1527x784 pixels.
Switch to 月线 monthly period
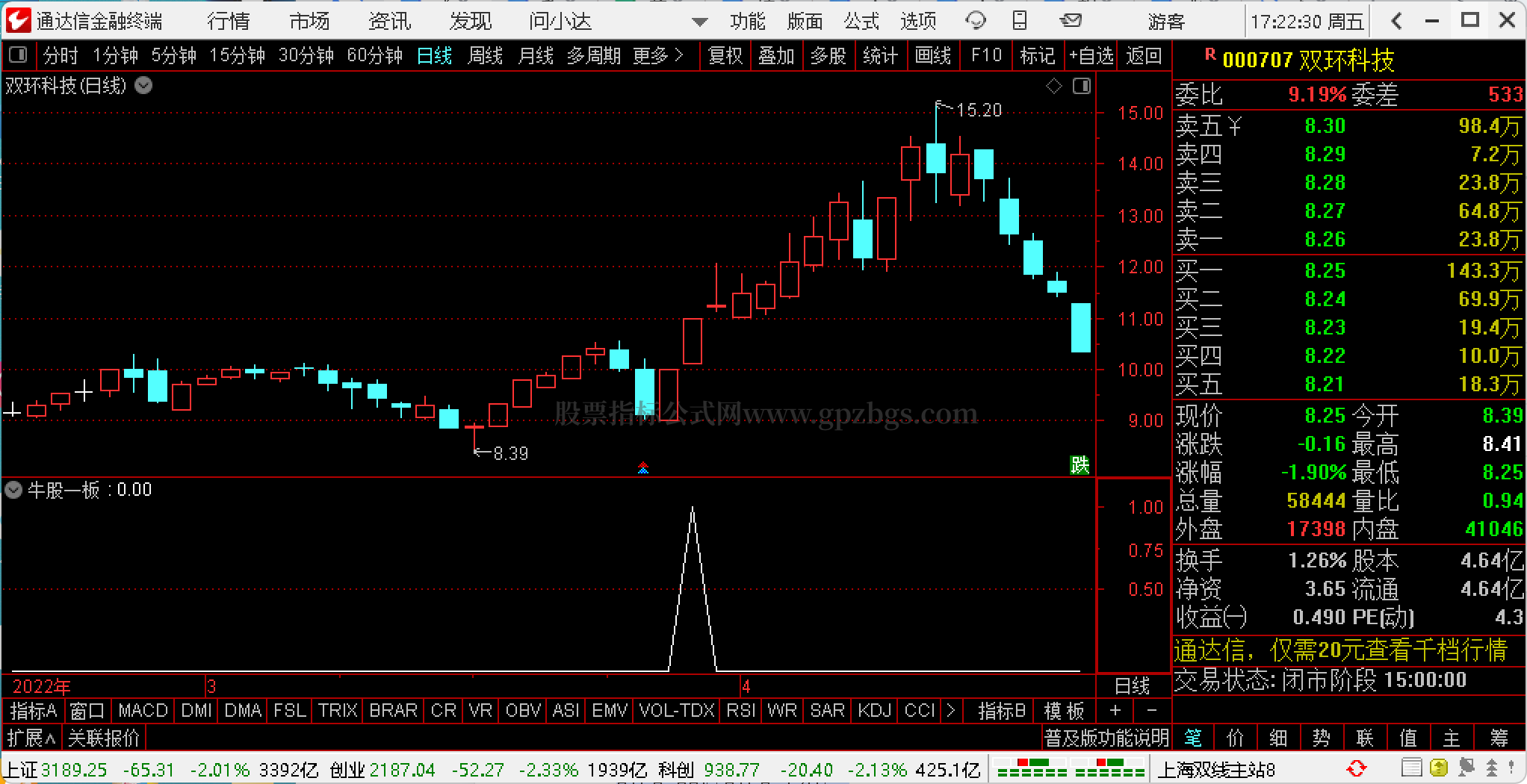coord(536,55)
